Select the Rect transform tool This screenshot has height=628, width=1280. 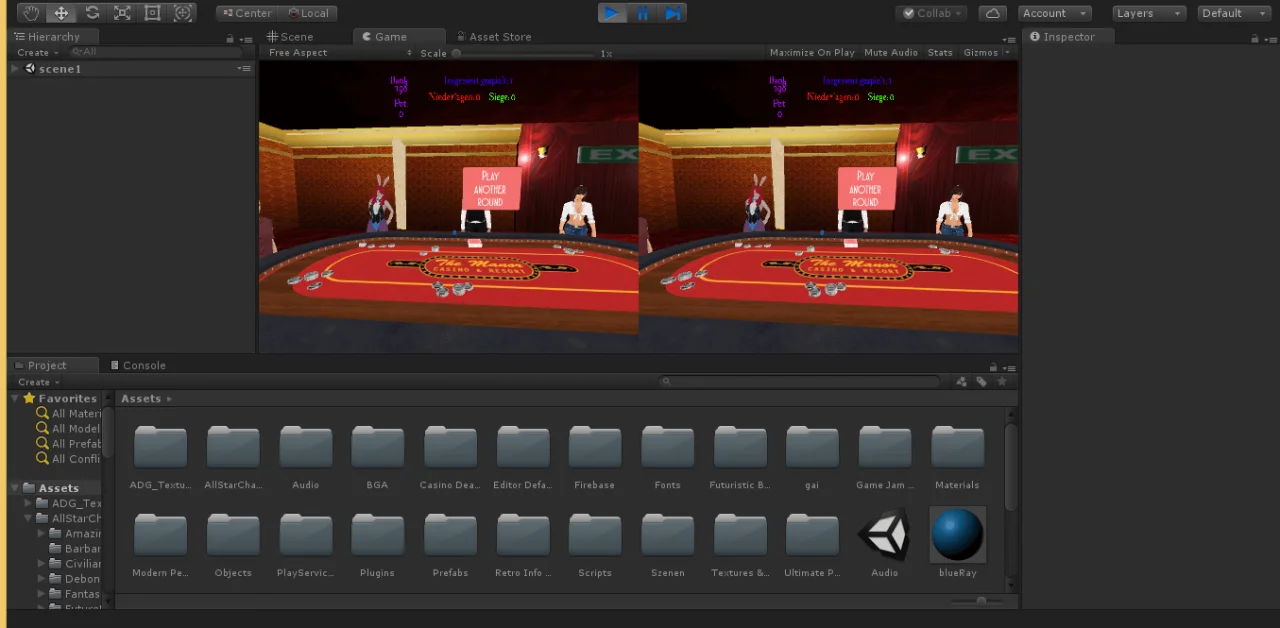(x=153, y=13)
